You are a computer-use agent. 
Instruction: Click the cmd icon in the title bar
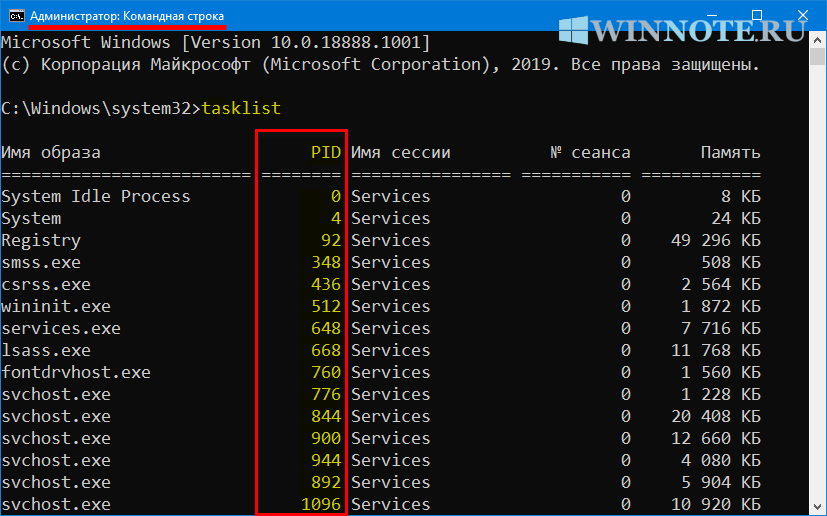pos(16,16)
